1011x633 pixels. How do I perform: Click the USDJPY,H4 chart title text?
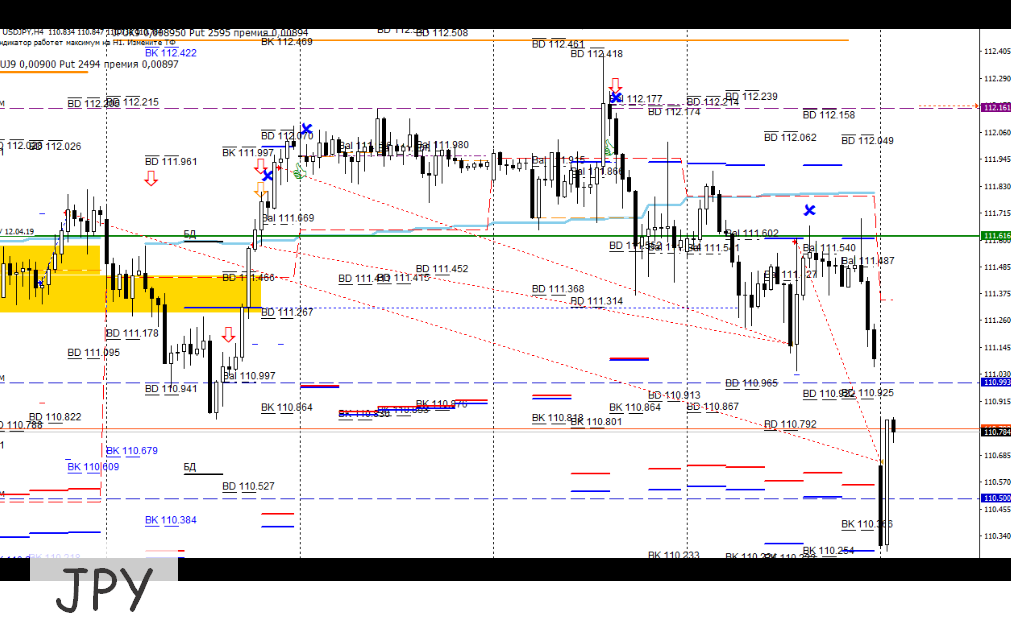(x=23, y=32)
